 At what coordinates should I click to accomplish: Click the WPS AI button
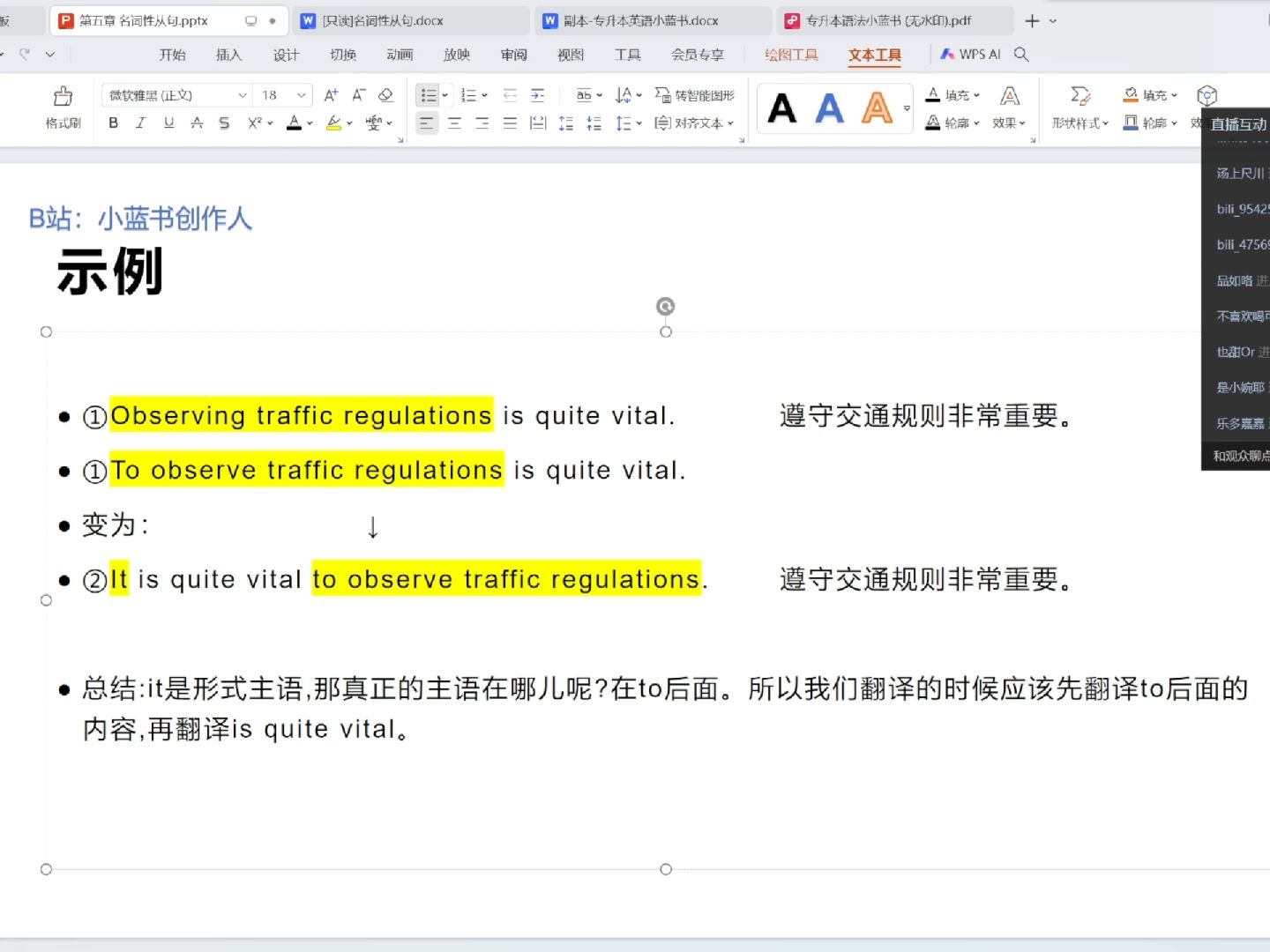[971, 55]
